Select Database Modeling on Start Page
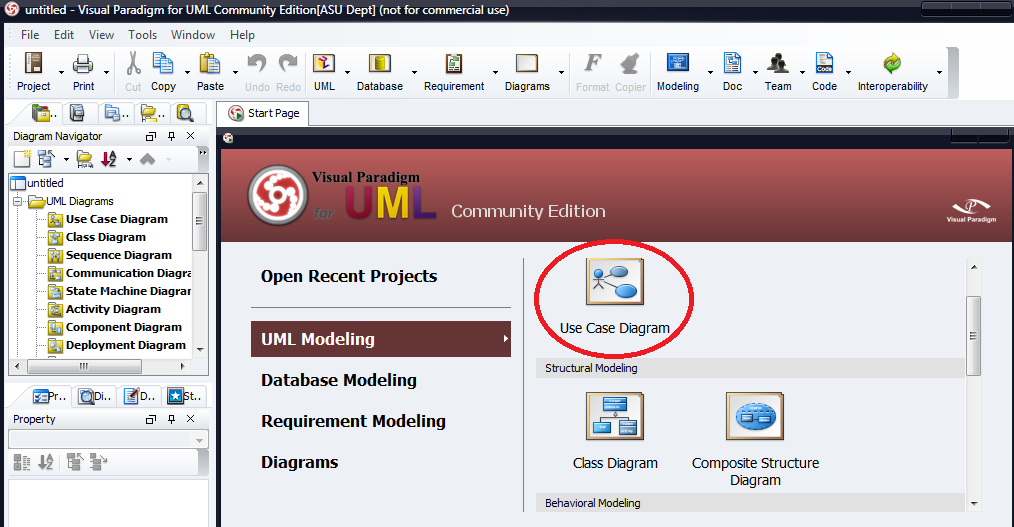This screenshot has width=1014, height=527. (339, 380)
